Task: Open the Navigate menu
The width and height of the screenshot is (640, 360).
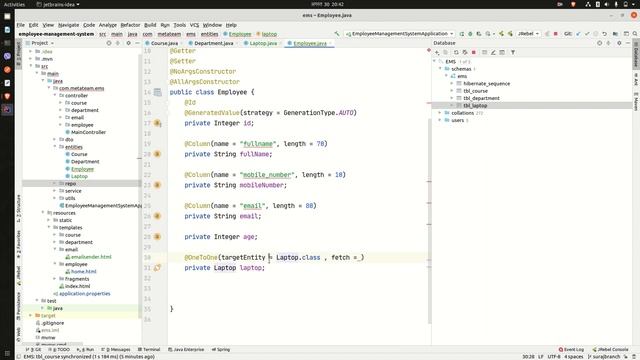Action: (x=68, y=25)
